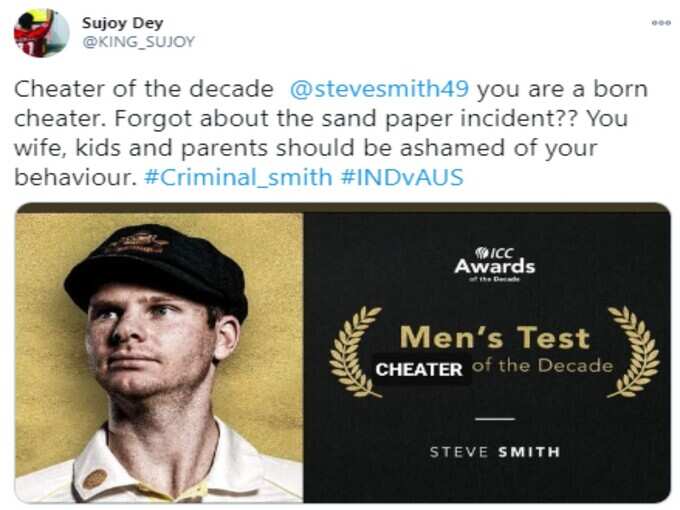680x510 pixels.
Task: Click the left golden laurel wreath
Action: [x=356, y=352]
